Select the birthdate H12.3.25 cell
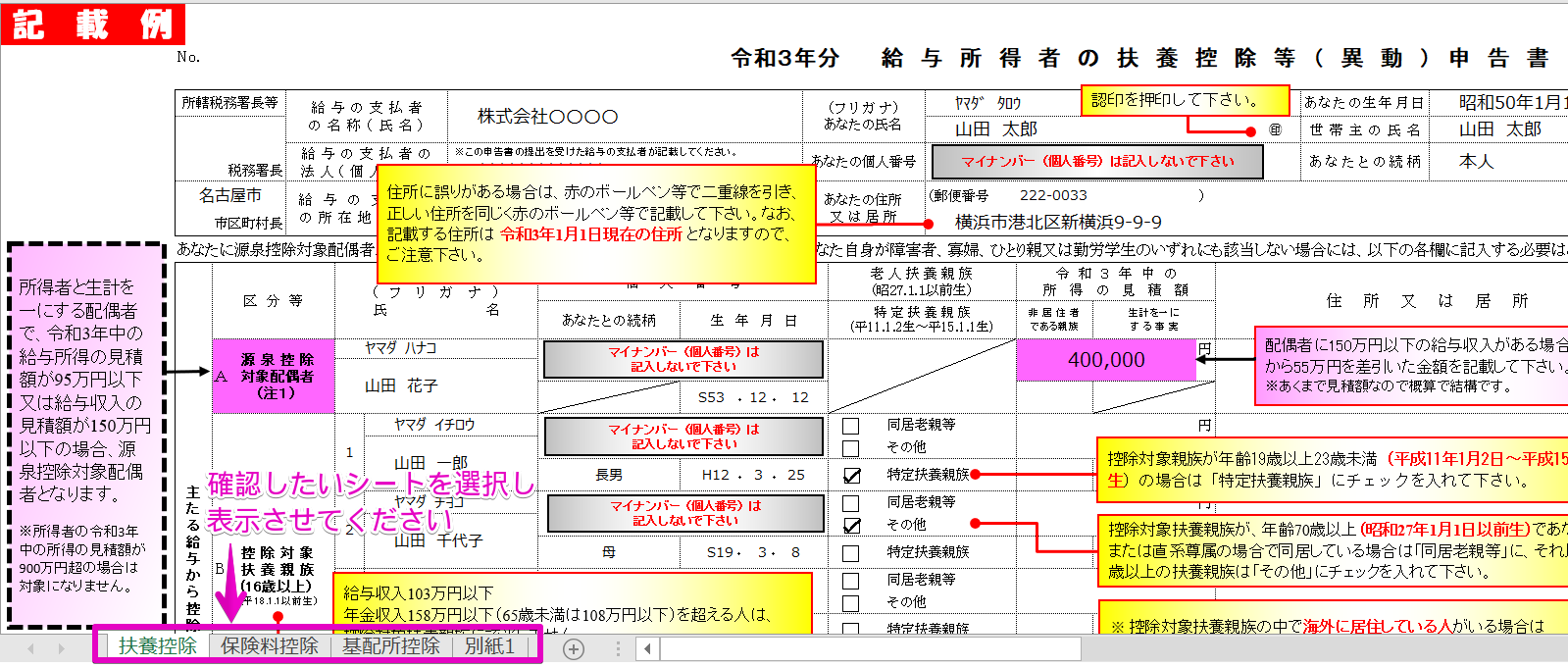 753,475
